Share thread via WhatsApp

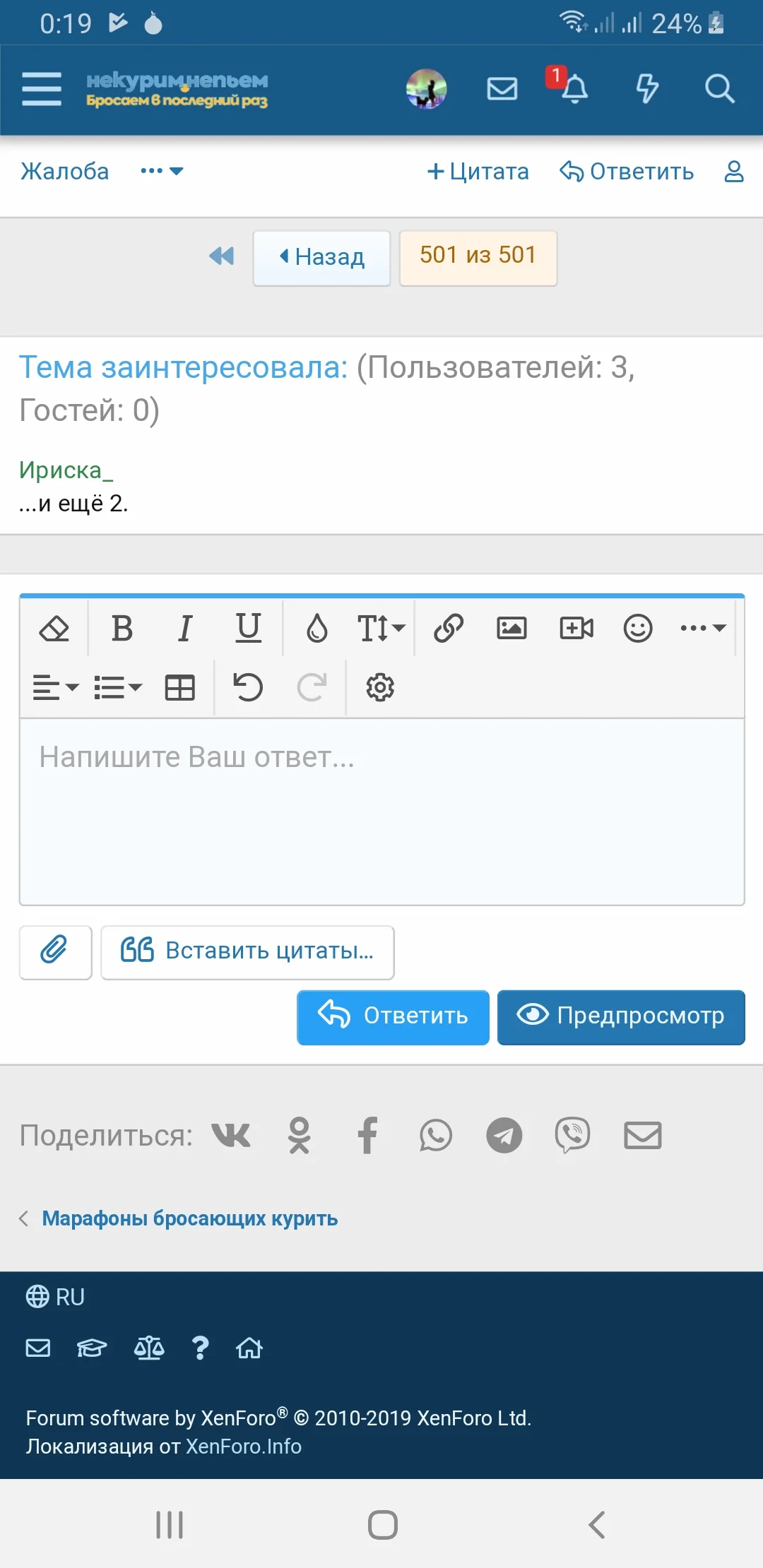tap(436, 1136)
